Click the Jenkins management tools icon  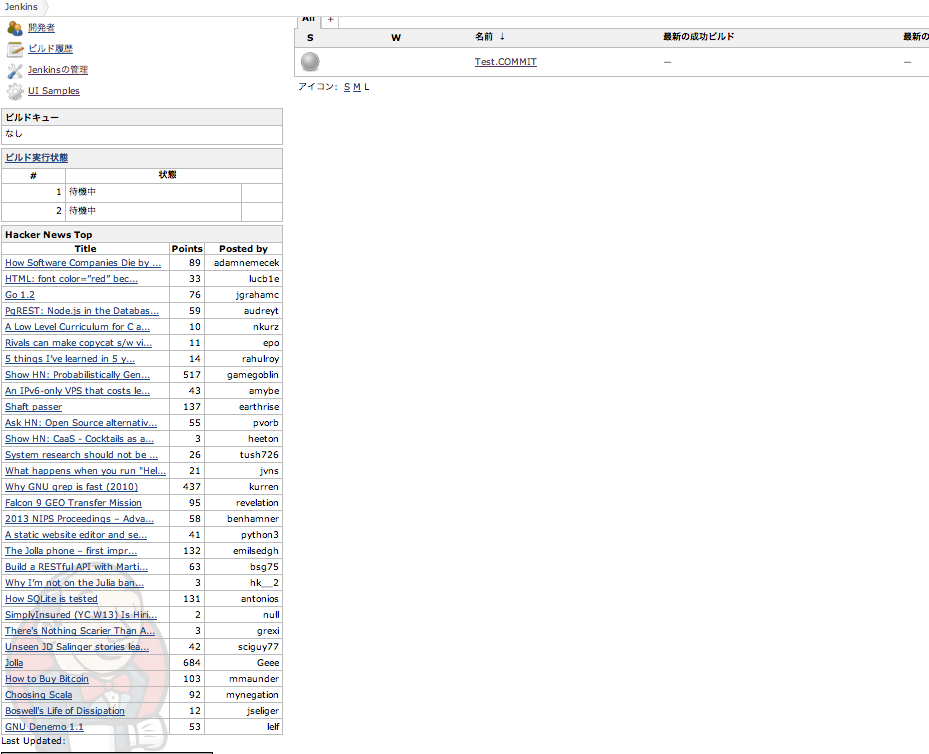[15, 70]
